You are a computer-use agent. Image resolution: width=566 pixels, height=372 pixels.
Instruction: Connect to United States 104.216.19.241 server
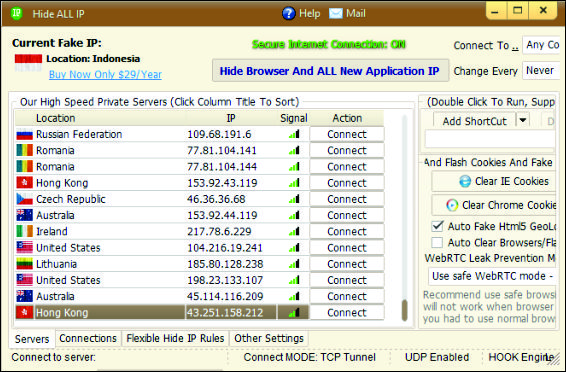point(347,248)
